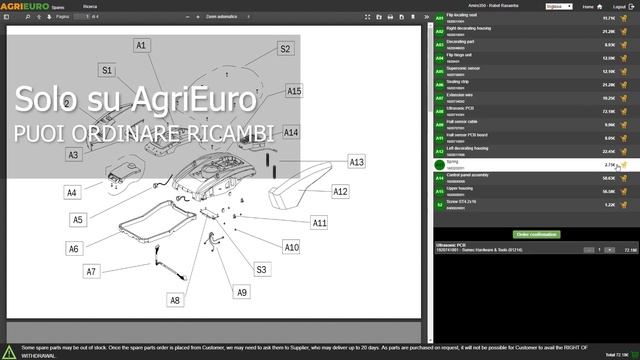This screenshot has width=640, height=360.
Task: Click diagram label A1
Action: pos(141,45)
